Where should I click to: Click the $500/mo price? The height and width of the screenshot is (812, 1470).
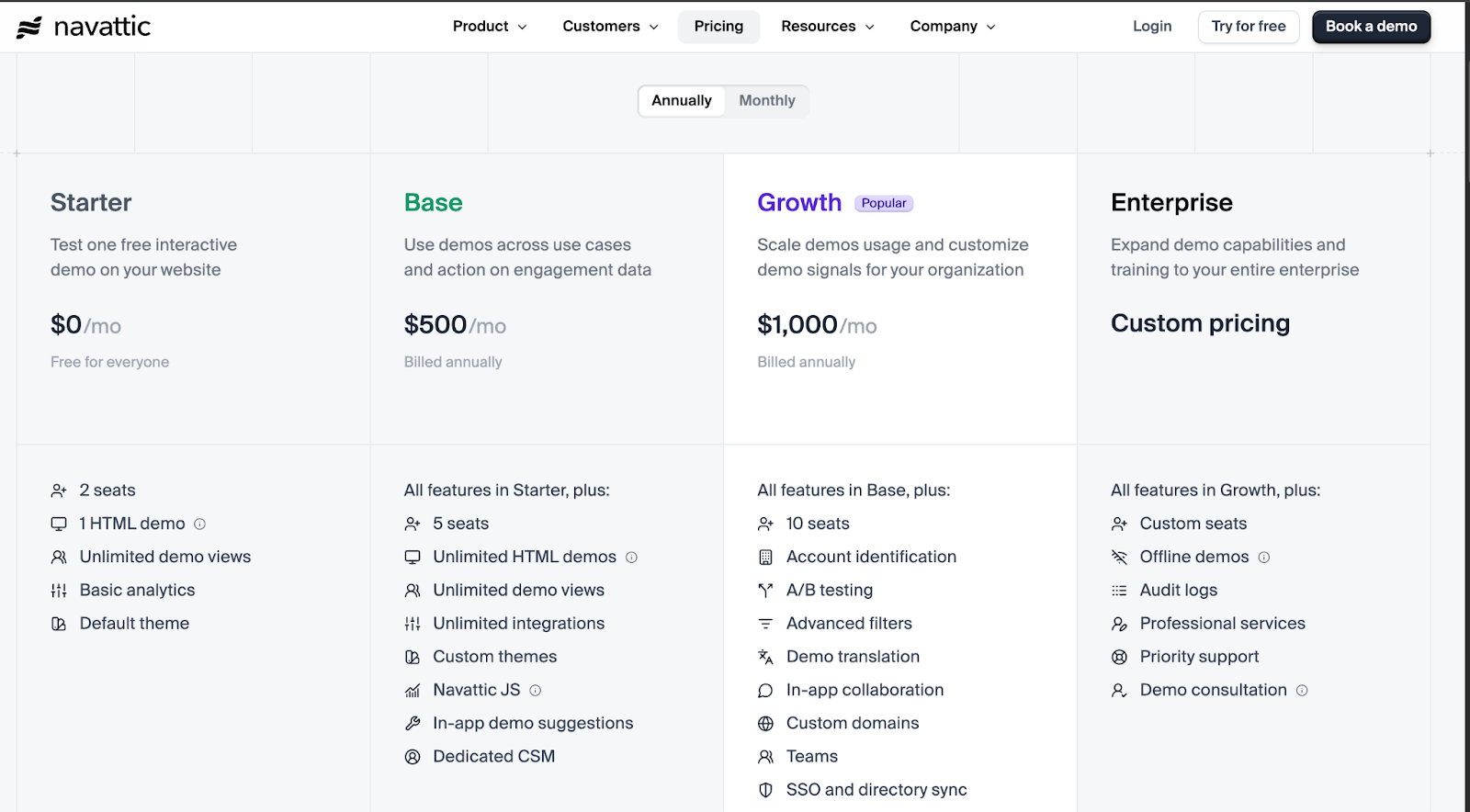pyautogui.click(x=455, y=325)
